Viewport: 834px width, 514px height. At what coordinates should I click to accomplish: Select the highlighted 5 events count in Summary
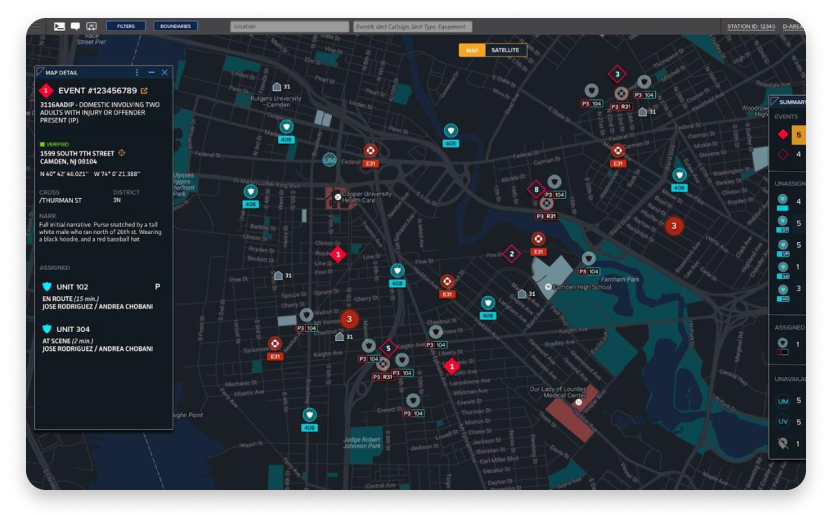coord(798,135)
